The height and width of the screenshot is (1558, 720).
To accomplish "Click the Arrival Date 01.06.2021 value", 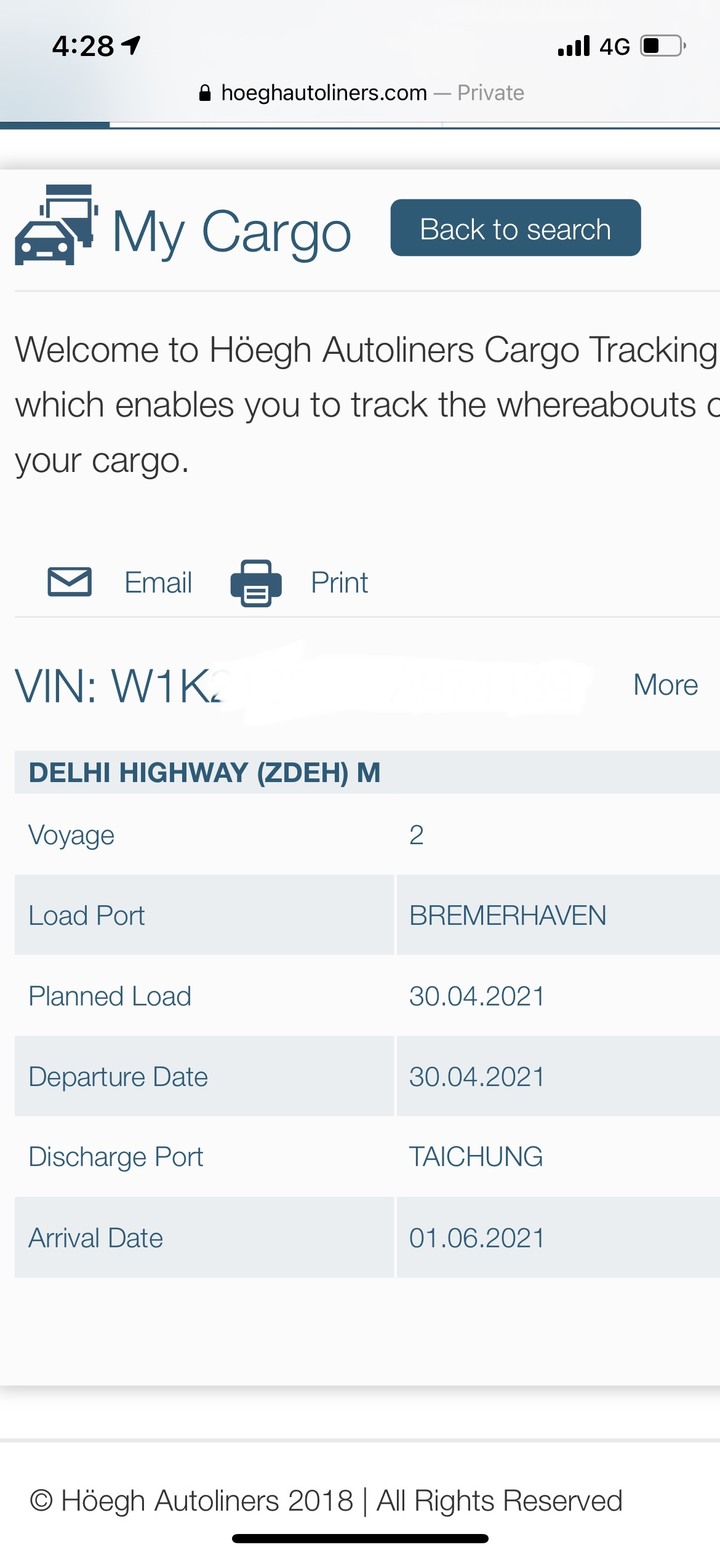I will point(477,1238).
